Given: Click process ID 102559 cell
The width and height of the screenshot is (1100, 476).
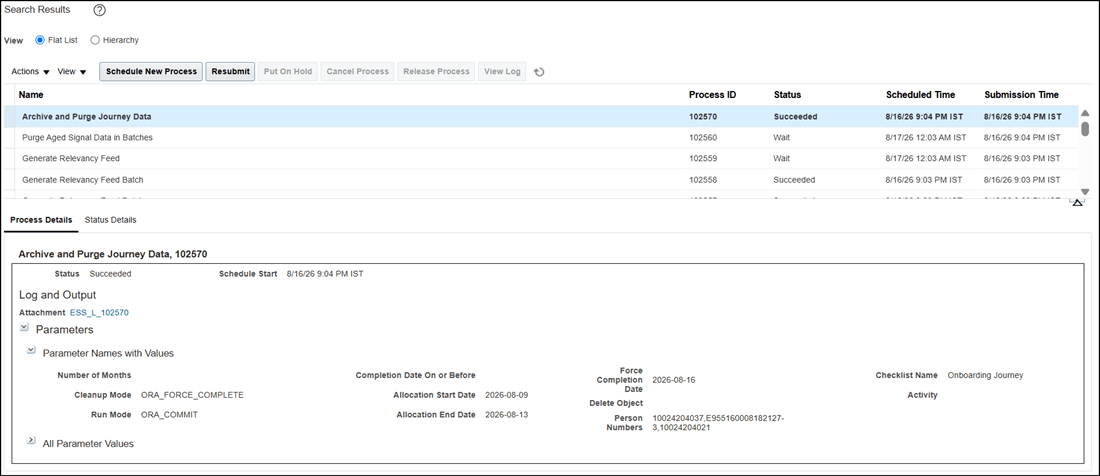Looking at the screenshot, I should [x=702, y=158].
